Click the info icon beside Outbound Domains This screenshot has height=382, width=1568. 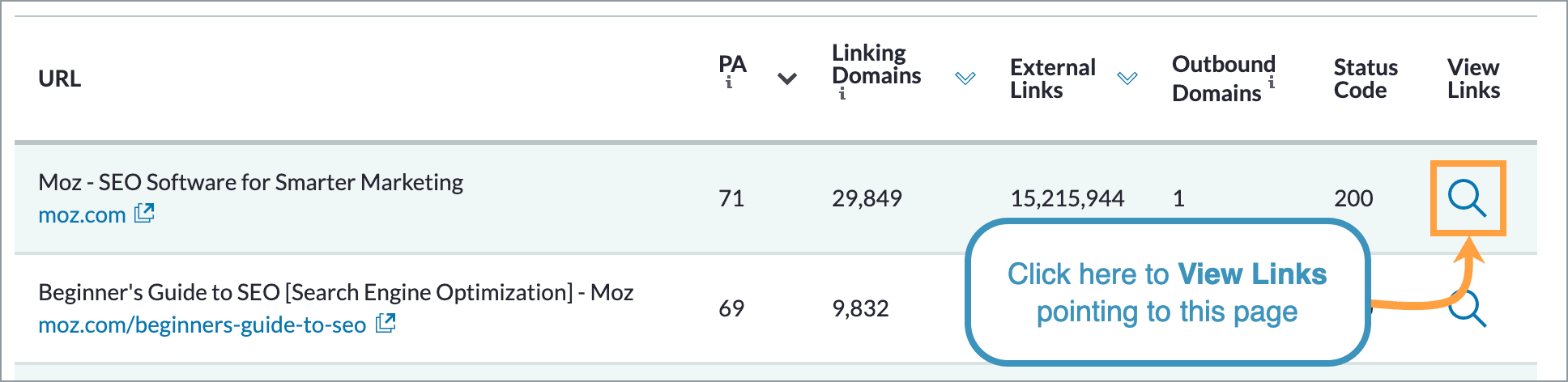point(1272,82)
